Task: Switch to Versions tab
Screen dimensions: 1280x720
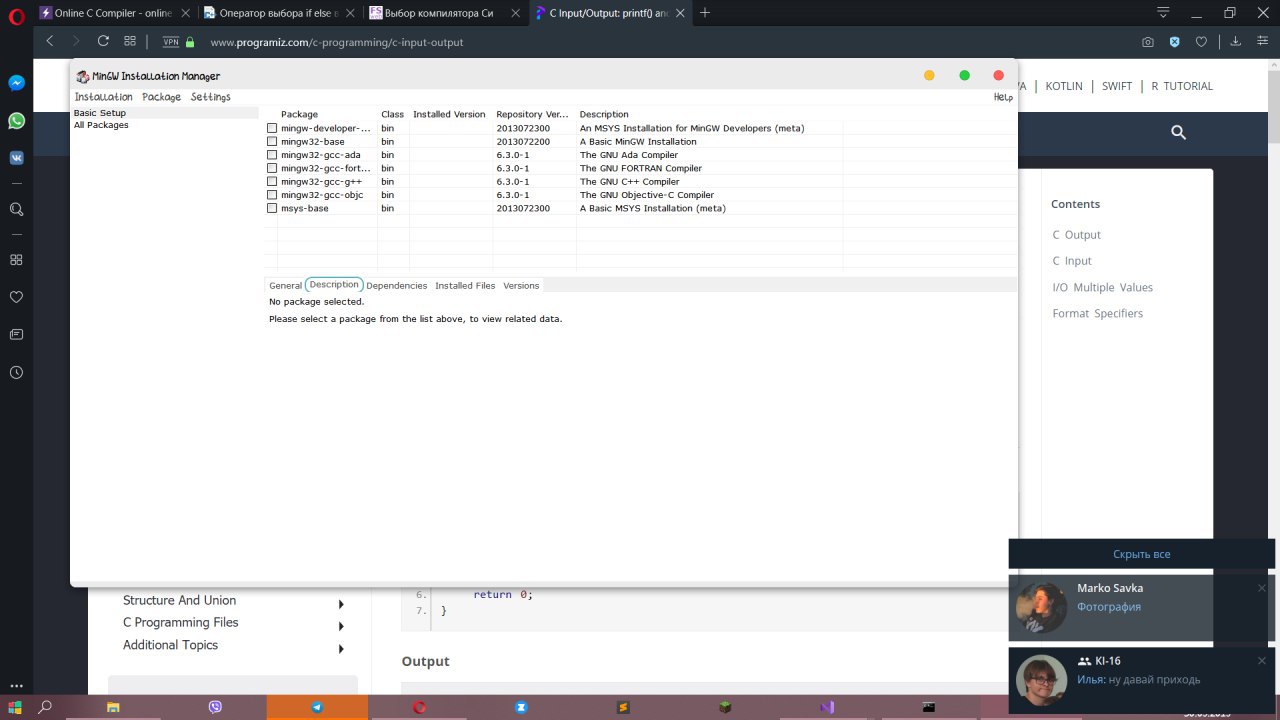Action: (521, 286)
